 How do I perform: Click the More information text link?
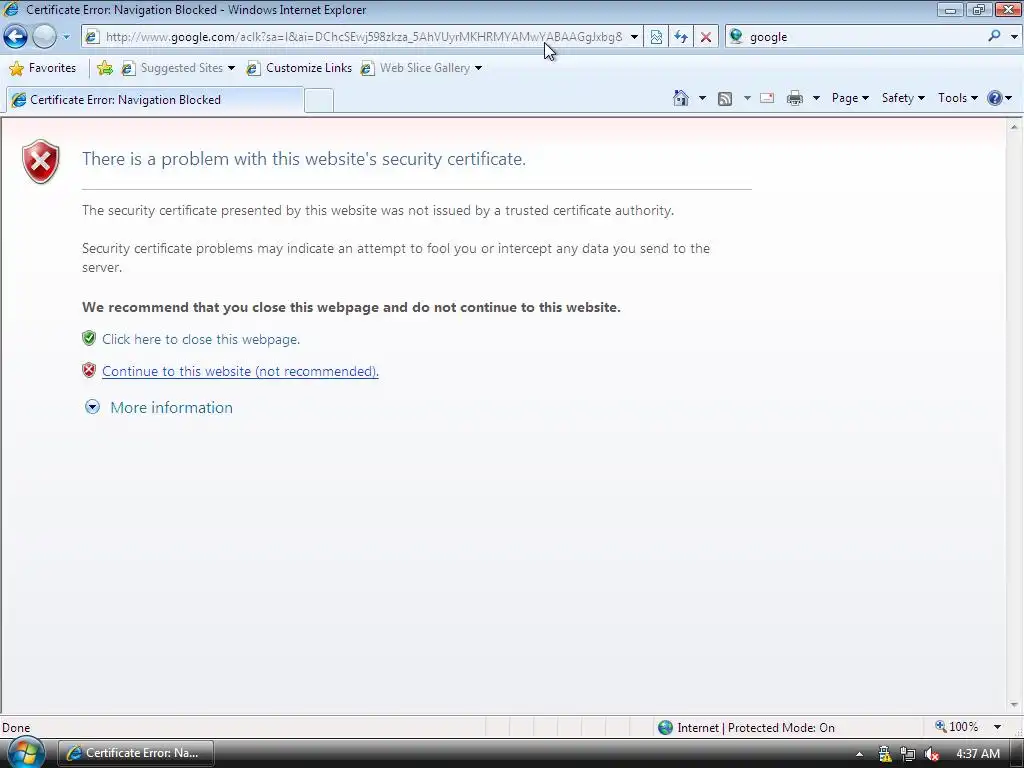point(172,408)
